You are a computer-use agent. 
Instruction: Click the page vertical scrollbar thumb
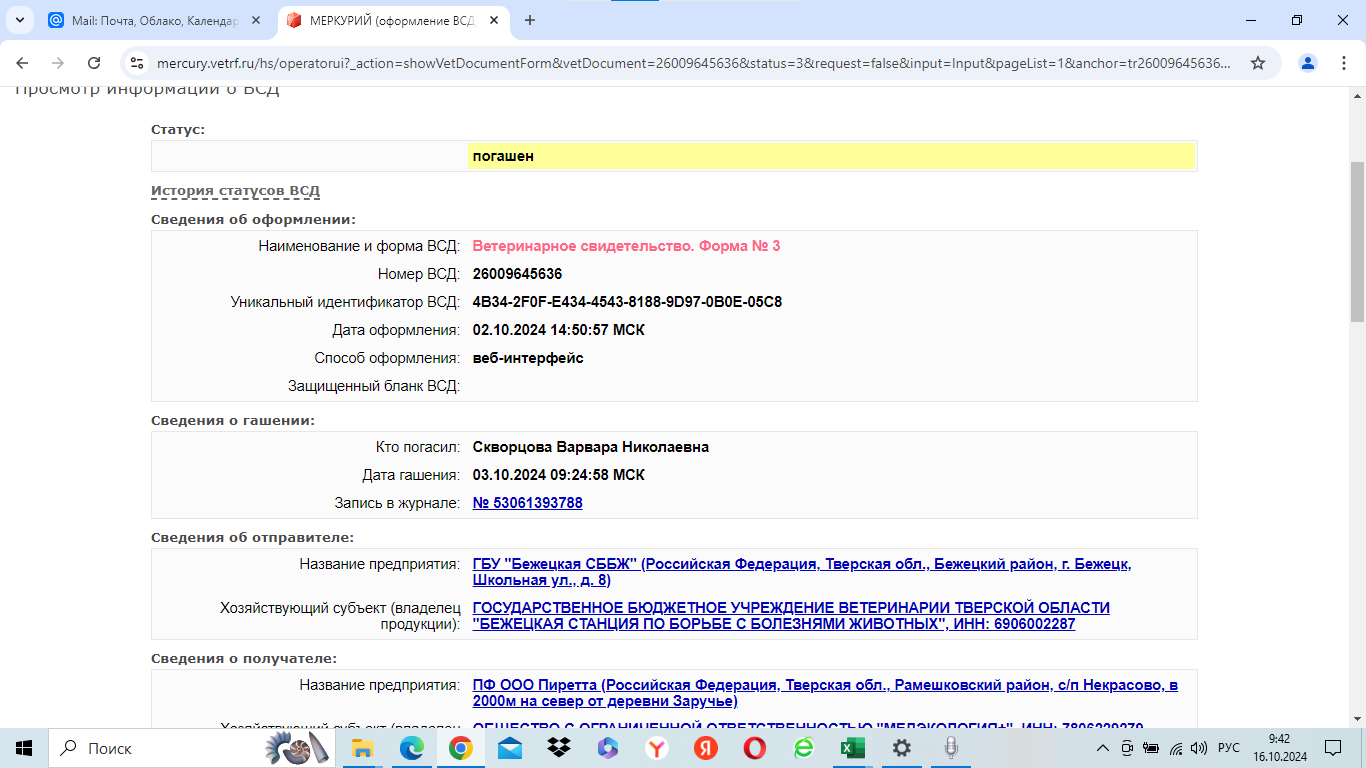click(x=1357, y=240)
